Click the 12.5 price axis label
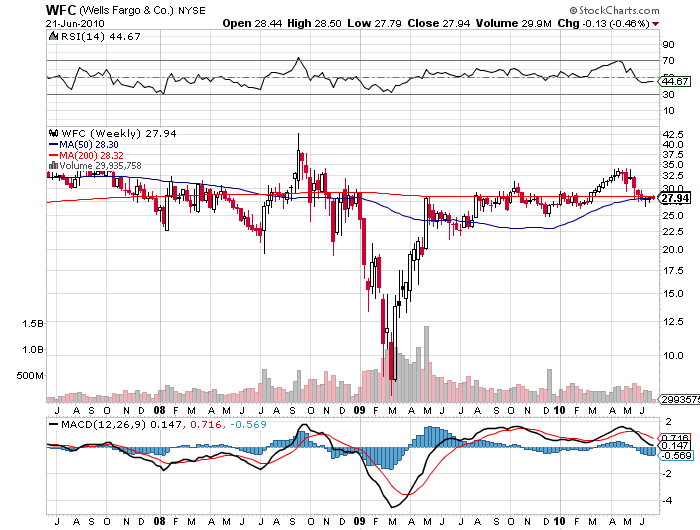The height and width of the screenshot is (530, 700). (673, 322)
